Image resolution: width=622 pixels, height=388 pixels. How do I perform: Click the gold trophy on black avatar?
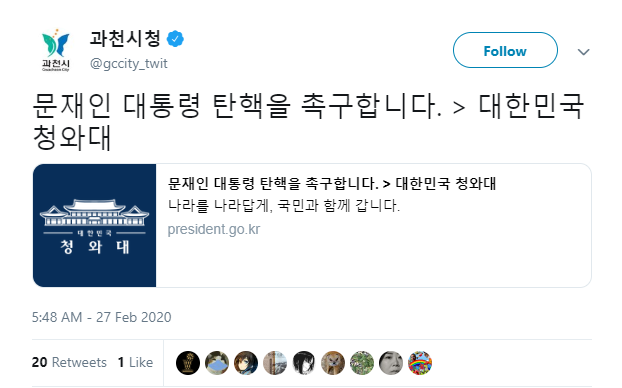188,363
